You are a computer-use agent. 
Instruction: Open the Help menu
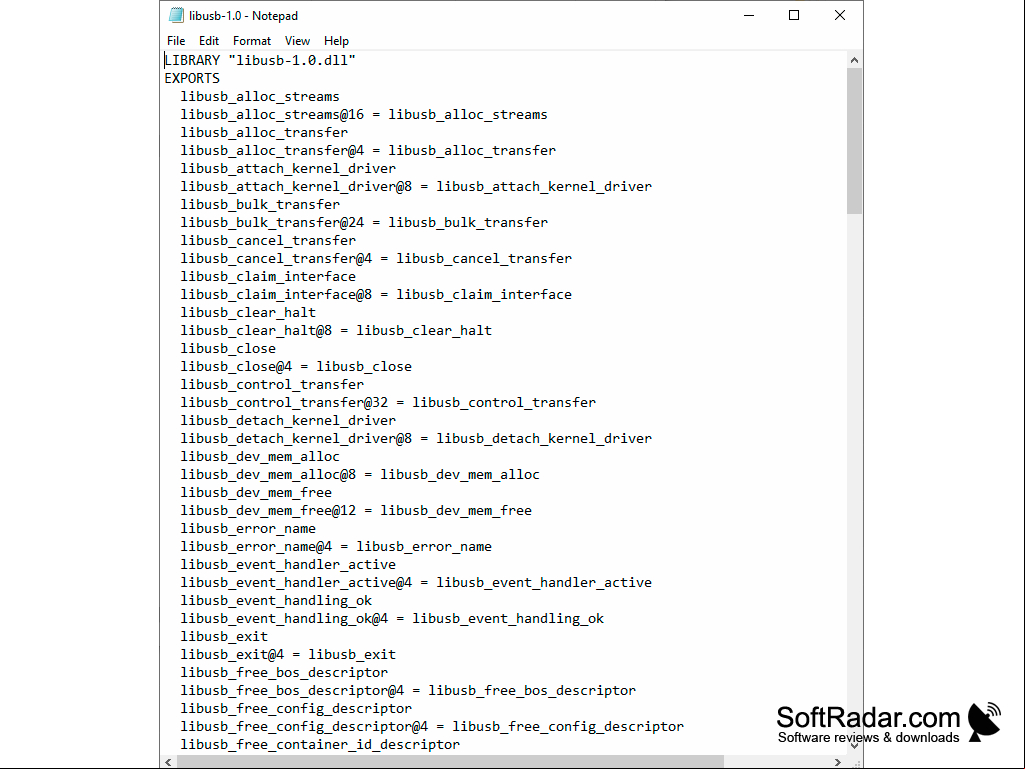(336, 41)
